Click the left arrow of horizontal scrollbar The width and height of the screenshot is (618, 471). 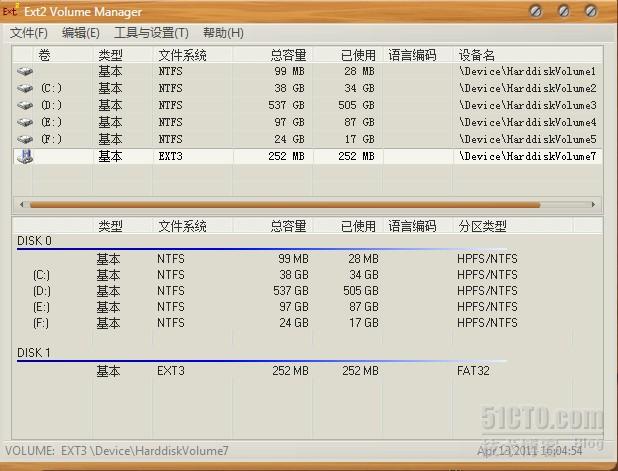pyautogui.click(x=22, y=204)
